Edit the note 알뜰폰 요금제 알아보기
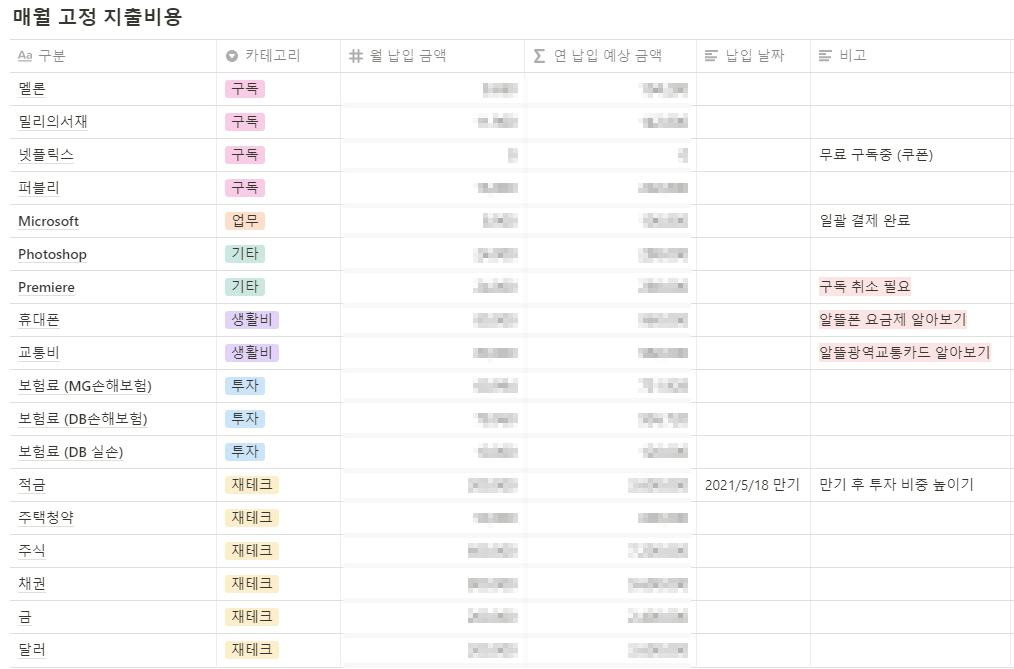This screenshot has height=669, width=1014. (892, 319)
